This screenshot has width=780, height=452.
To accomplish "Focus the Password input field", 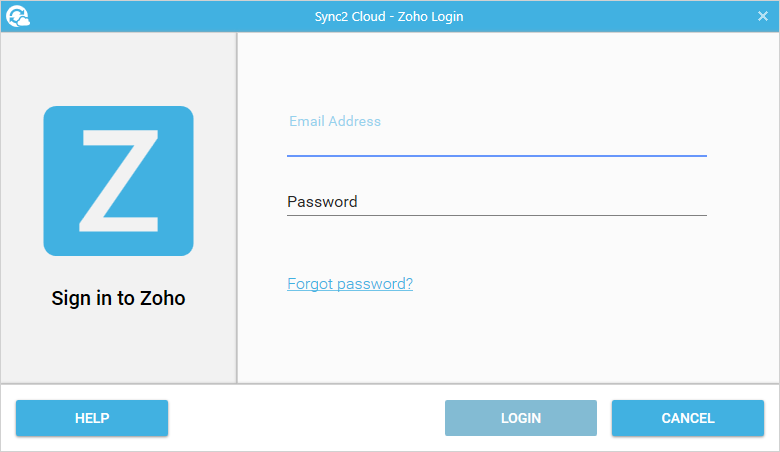I will click(x=496, y=202).
